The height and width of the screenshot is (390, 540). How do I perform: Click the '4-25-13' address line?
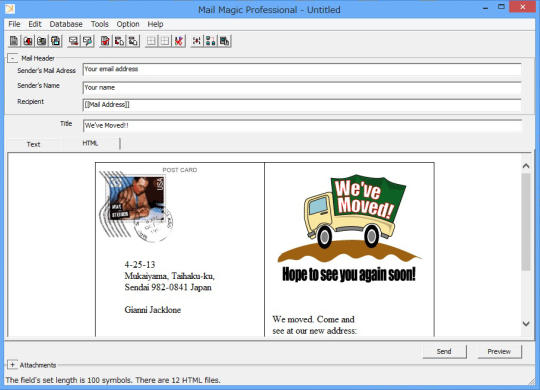[x=140, y=265]
